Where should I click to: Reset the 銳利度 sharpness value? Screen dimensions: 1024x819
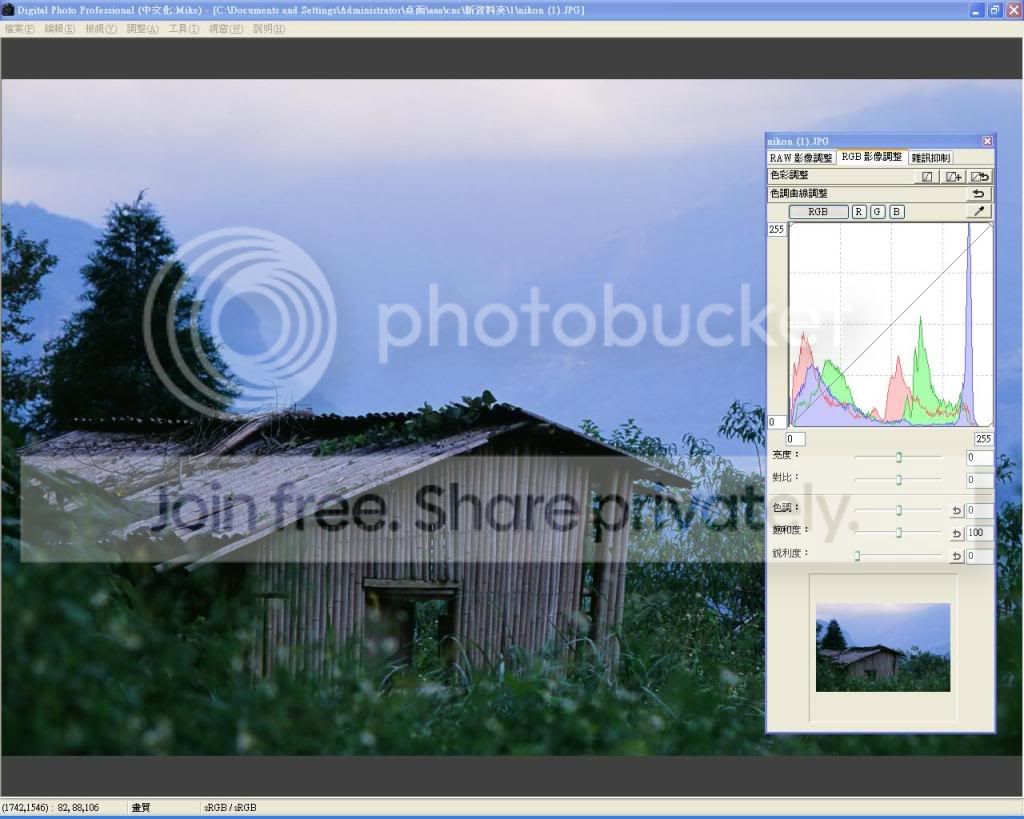[x=956, y=556]
